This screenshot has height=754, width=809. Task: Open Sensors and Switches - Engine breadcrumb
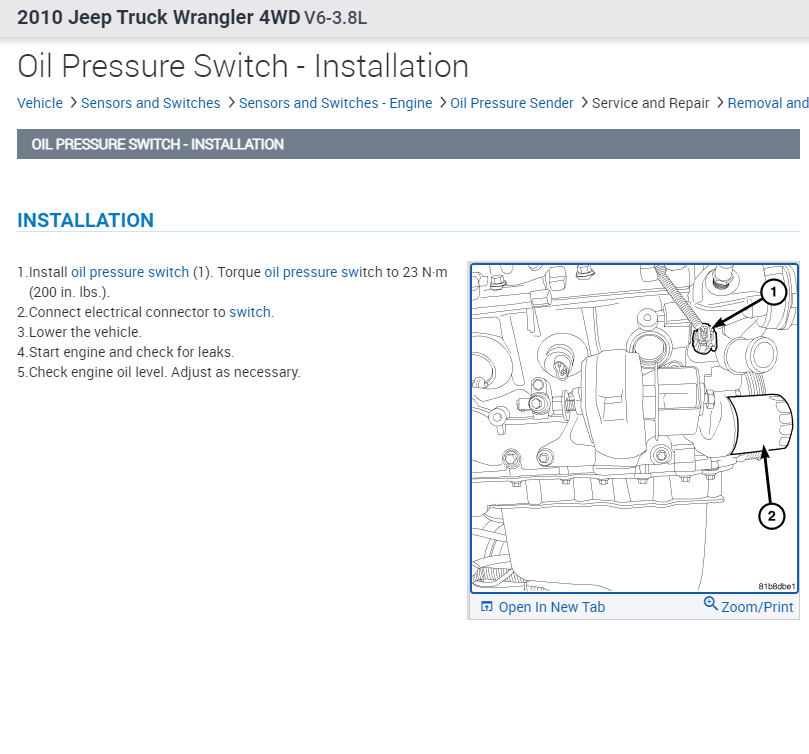point(335,103)
